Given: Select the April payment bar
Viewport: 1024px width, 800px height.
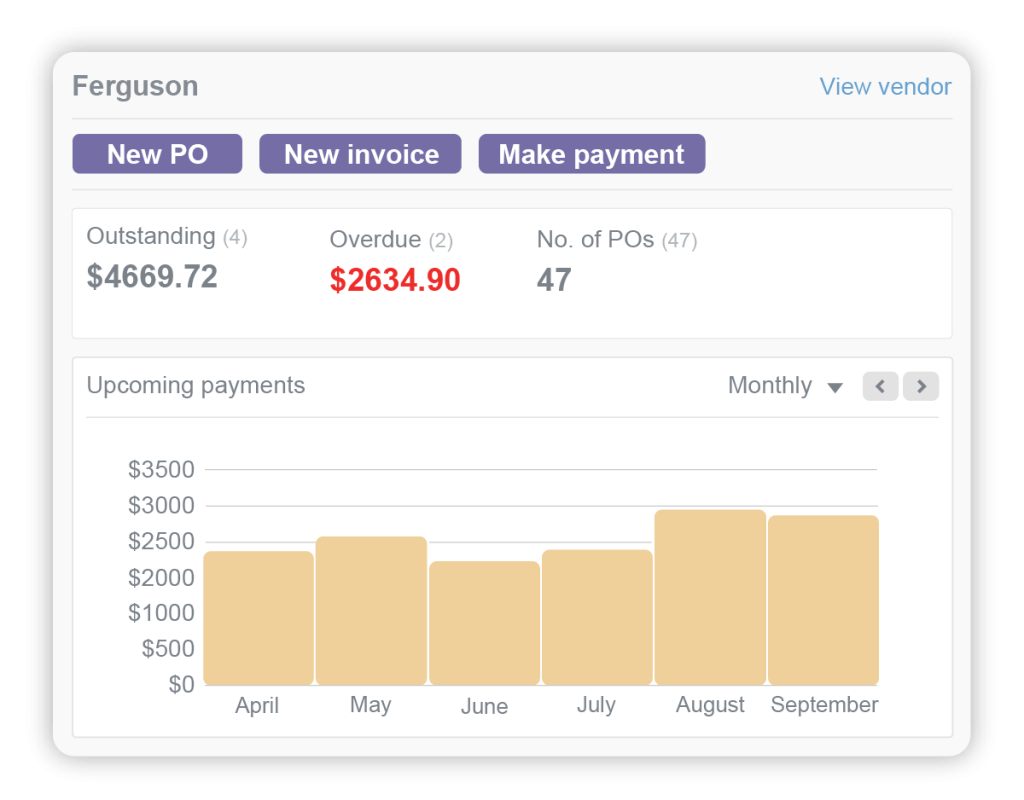Looking at the screenshot, I should (258, 615).
